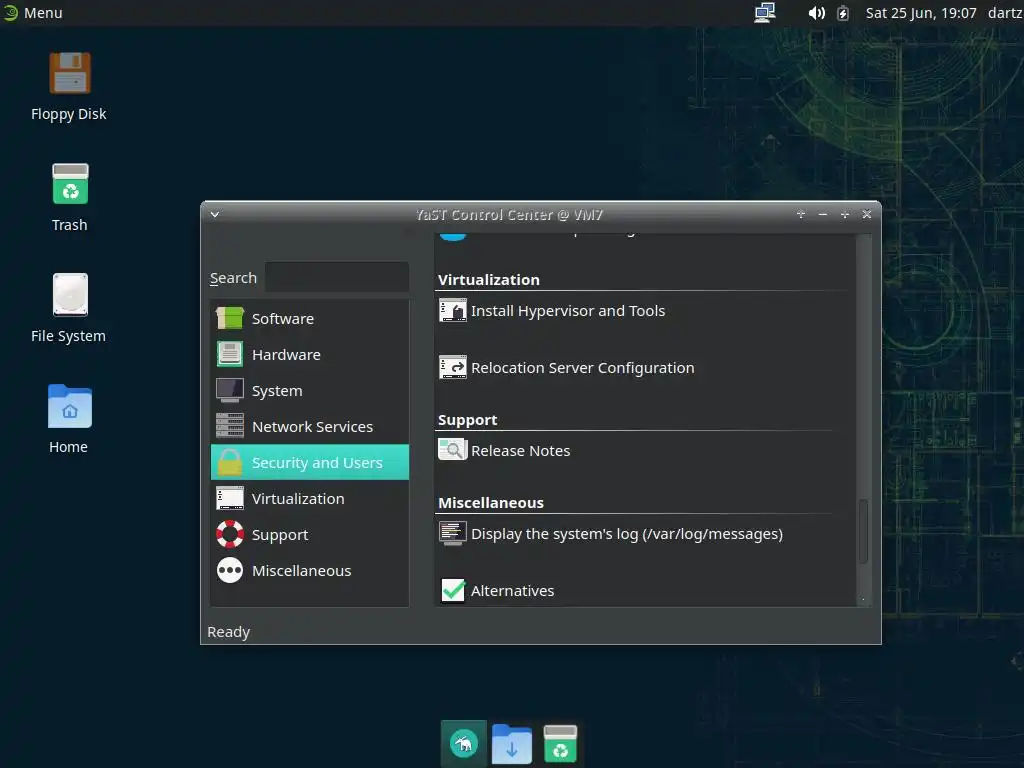Click the Ready status bar text
1024x768 pixels.
click(x=229, y=632)
